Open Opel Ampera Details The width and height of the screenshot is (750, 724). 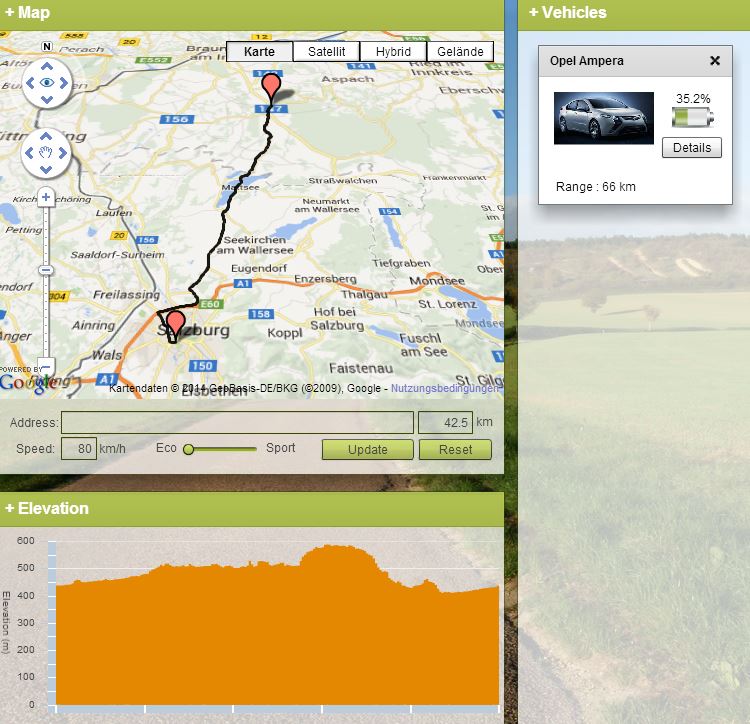pos(691,148)
